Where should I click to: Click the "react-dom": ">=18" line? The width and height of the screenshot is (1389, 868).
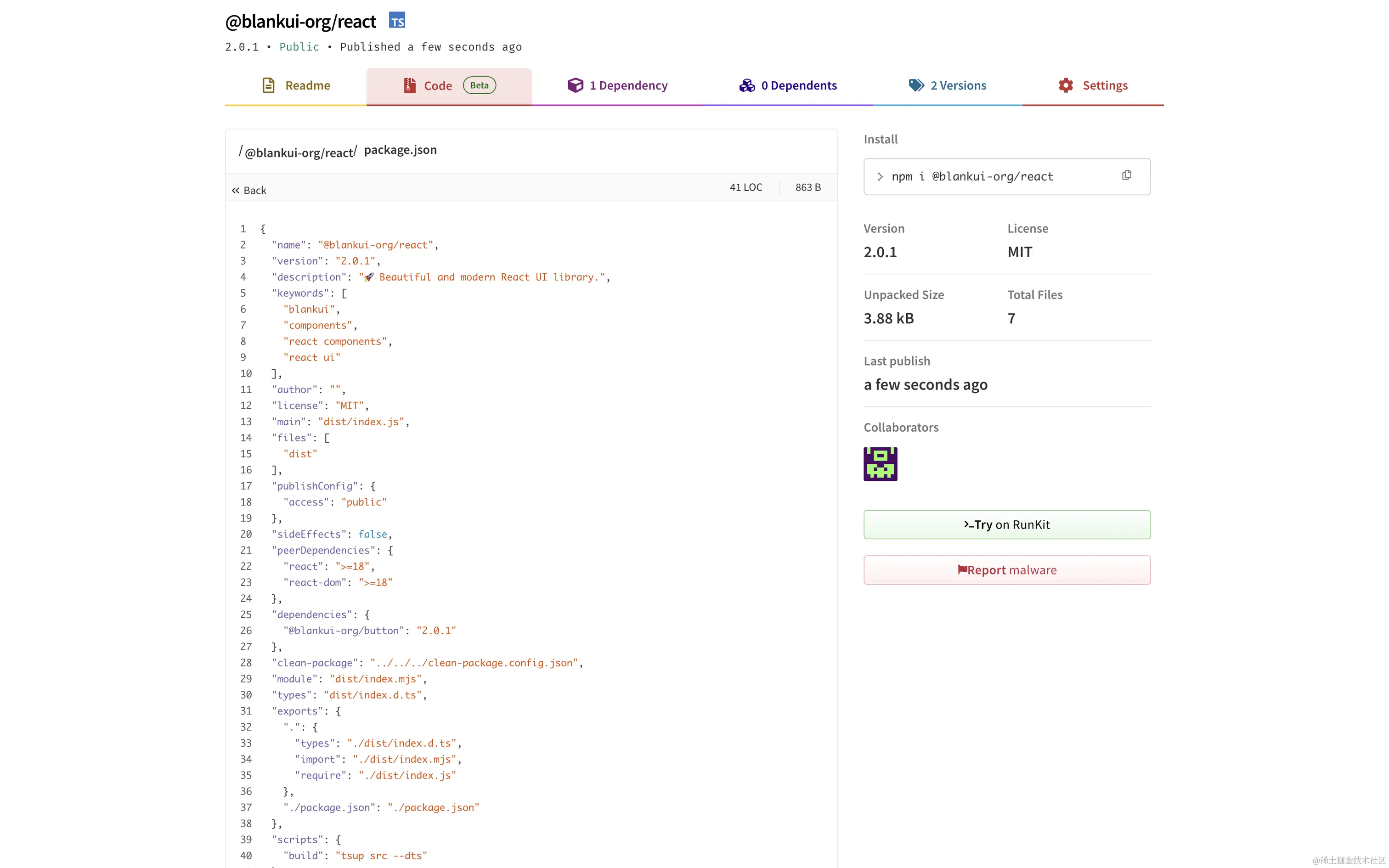pos(338,583)
